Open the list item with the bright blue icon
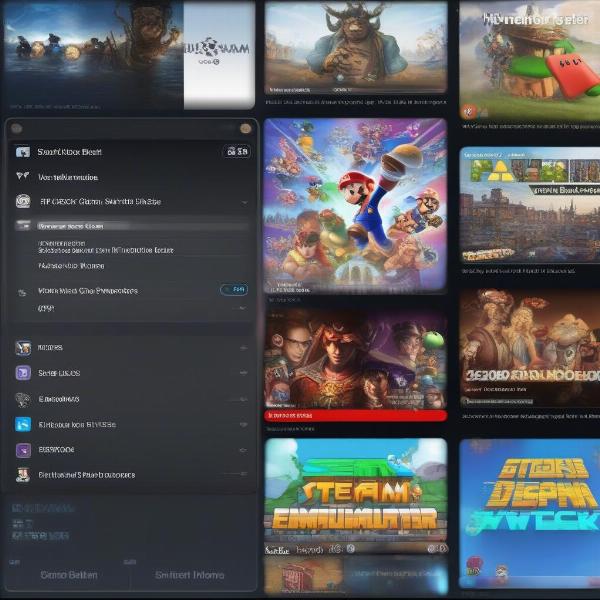Image resolution: width=600 pixels, height=600 pixels. click(x=131, y=424)
